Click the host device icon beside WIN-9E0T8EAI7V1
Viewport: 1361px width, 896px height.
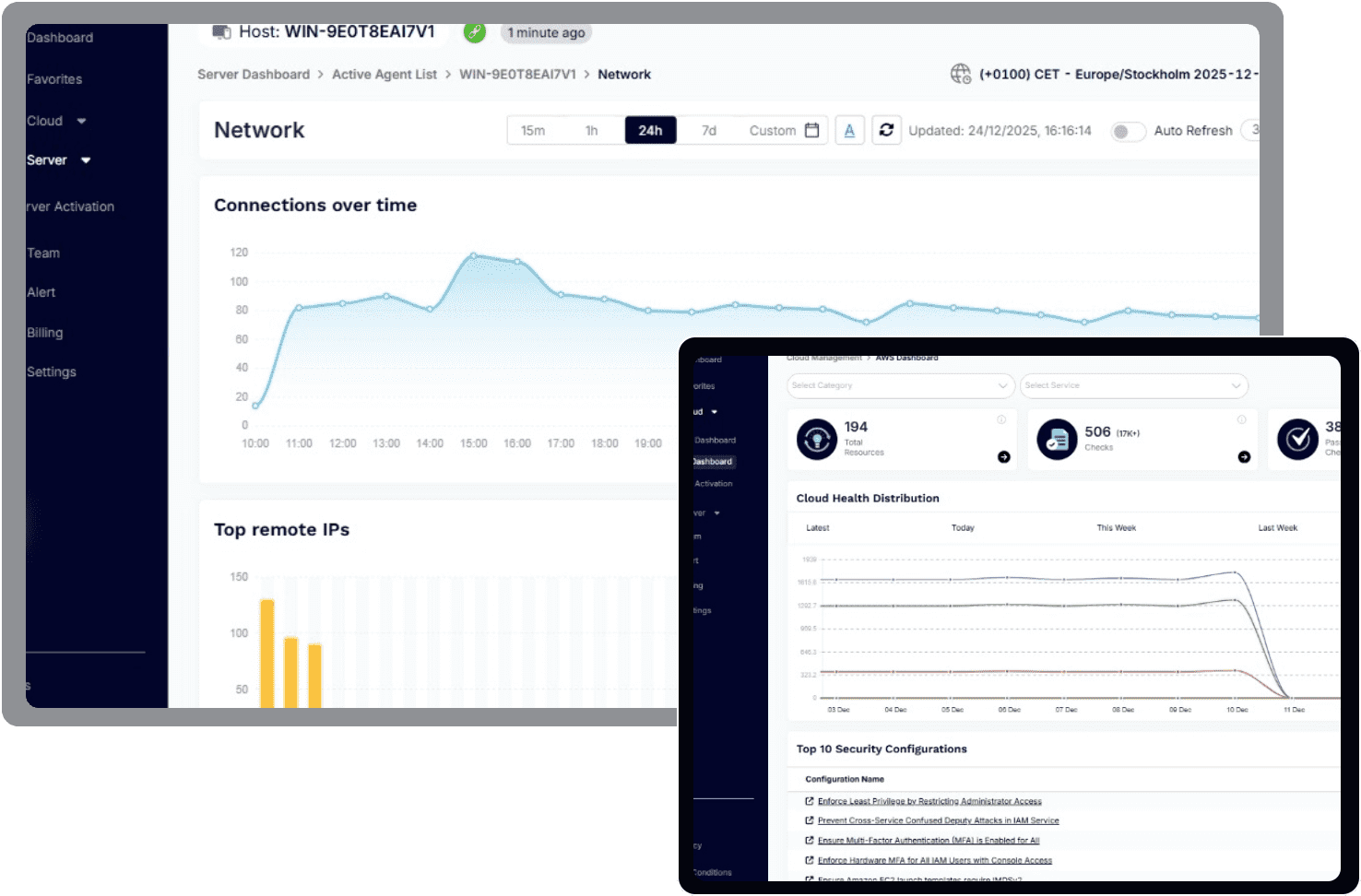221,31
